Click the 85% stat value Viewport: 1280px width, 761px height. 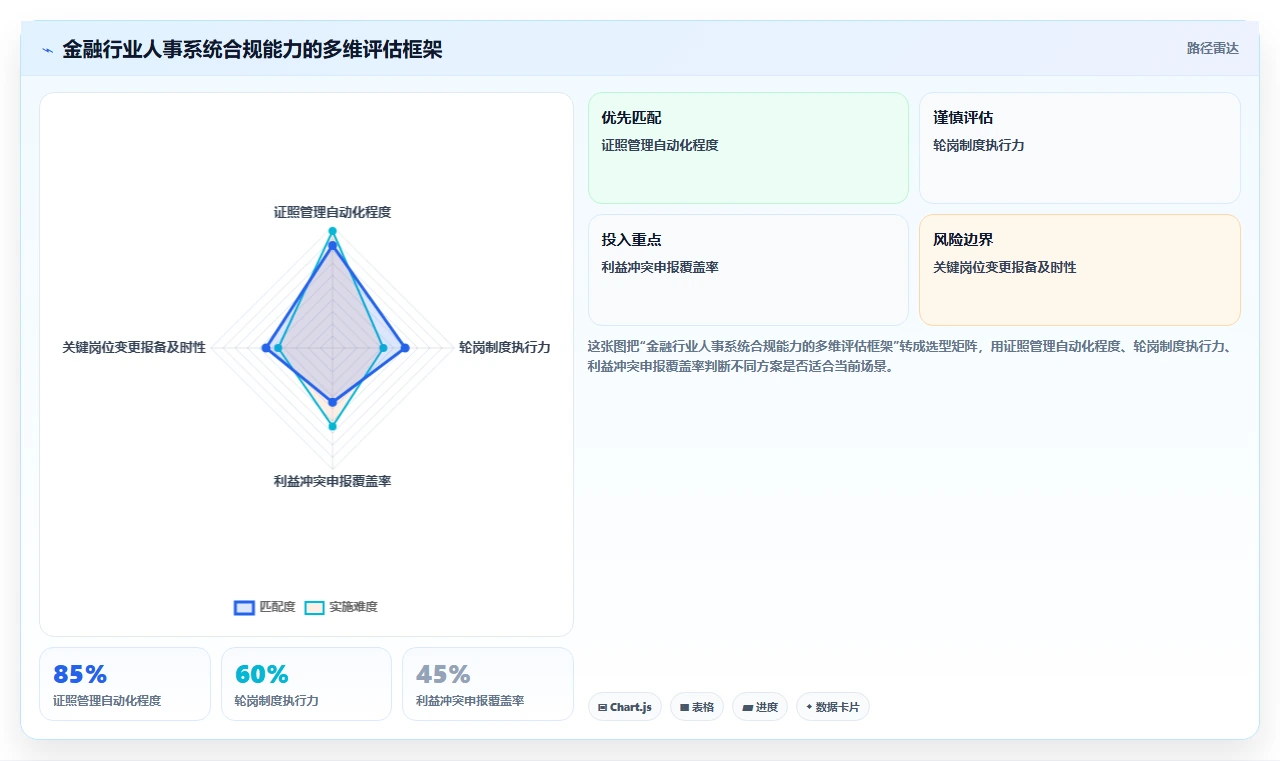point(80,674)
